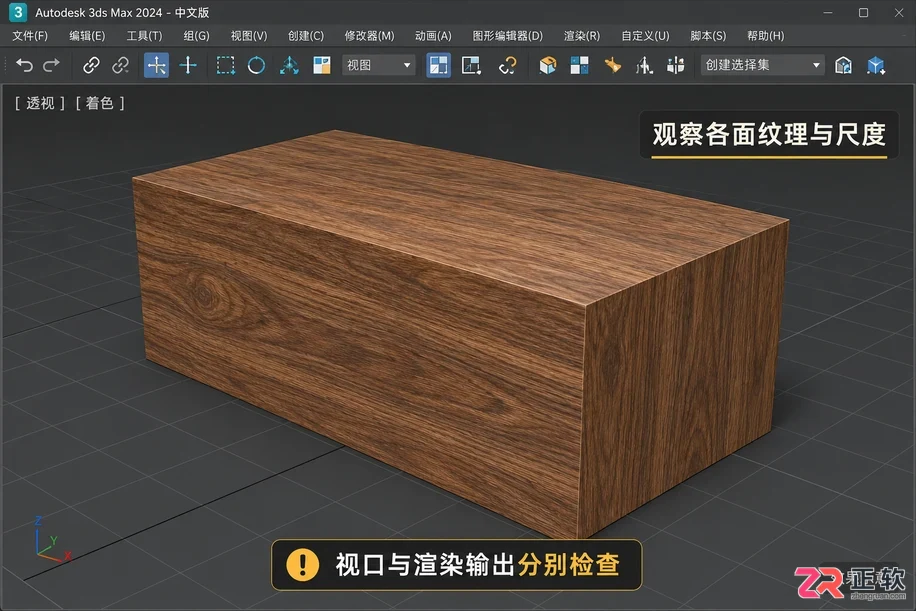Toggle the highlighted viewport layout icon

click(438, 65)
